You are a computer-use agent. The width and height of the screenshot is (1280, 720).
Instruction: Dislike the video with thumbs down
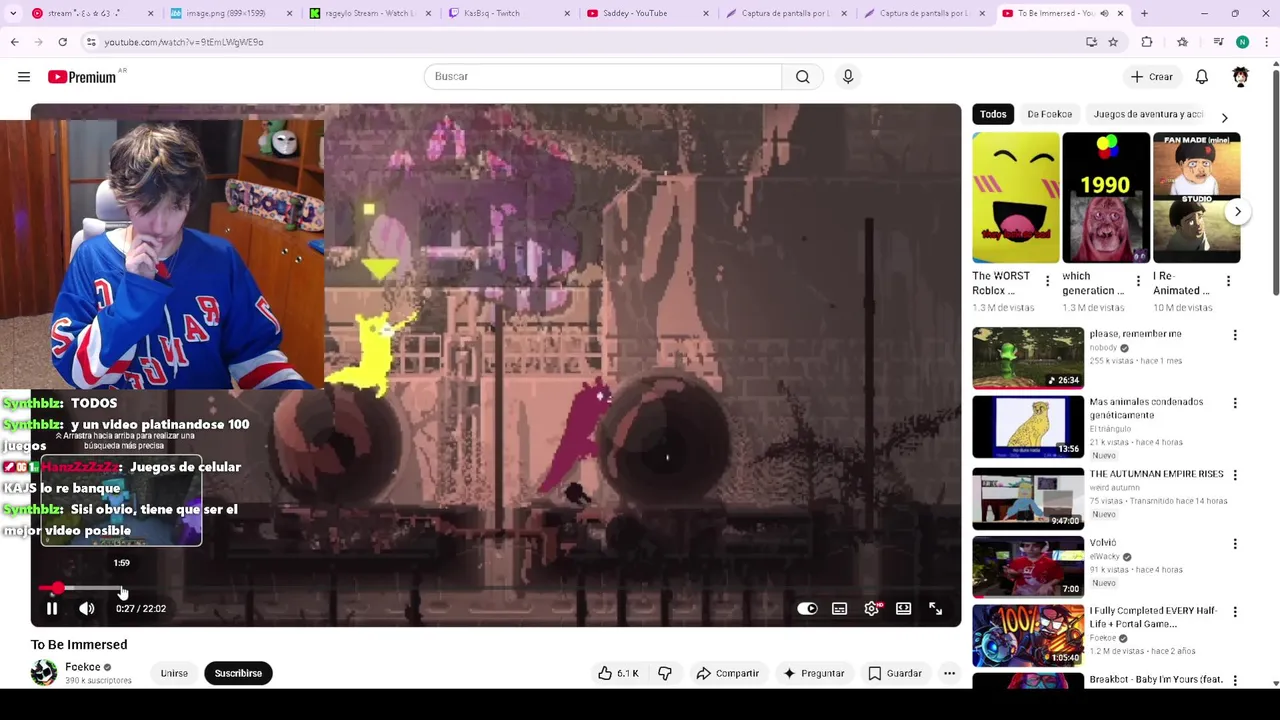coord(665,673)
